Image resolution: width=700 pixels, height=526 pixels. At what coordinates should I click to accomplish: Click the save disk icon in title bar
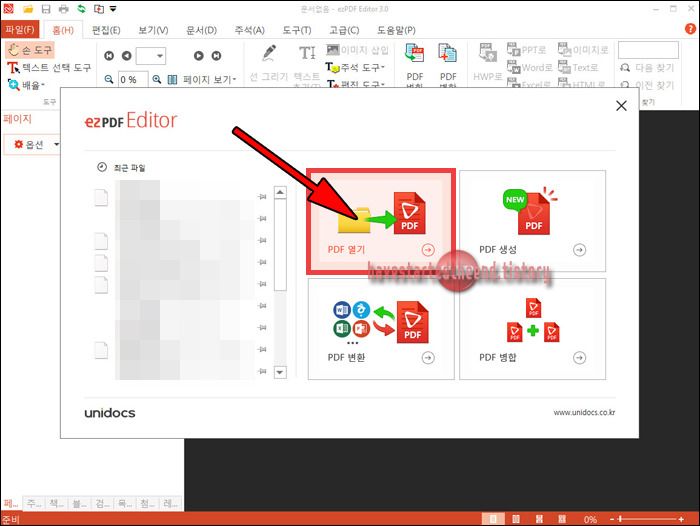pos(46,8)
